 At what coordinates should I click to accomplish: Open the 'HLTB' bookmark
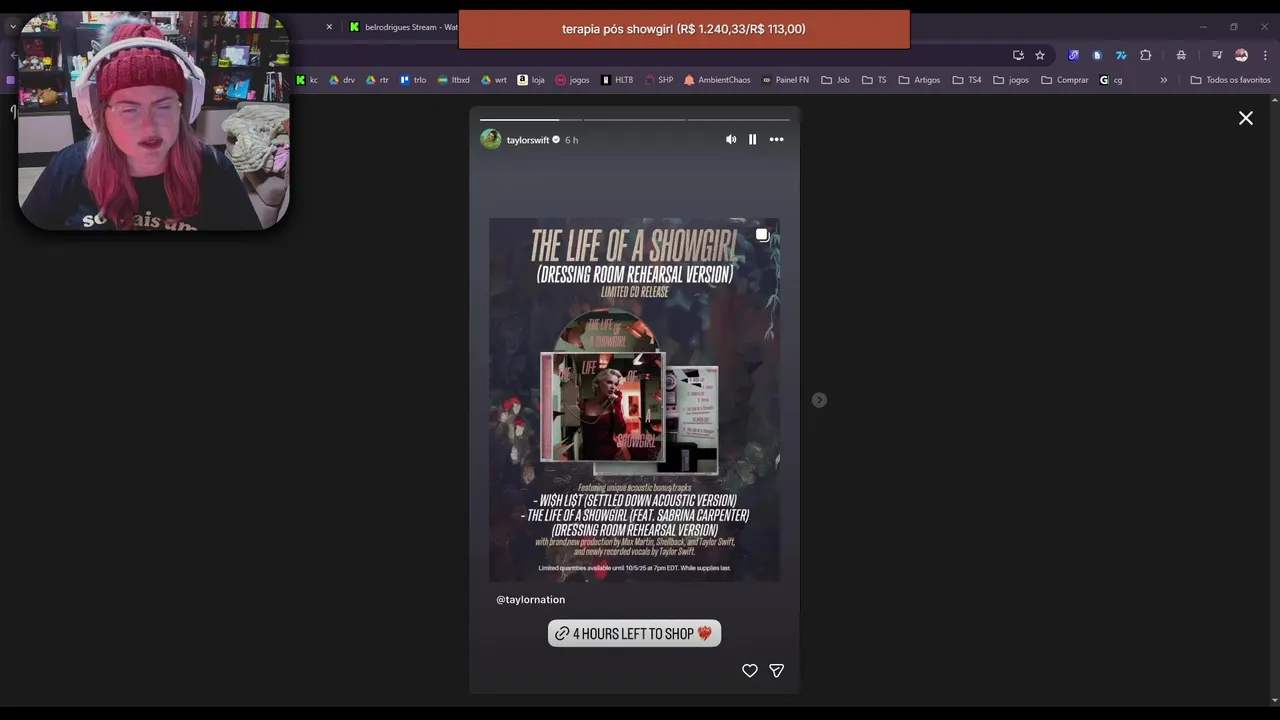[617, 80]
